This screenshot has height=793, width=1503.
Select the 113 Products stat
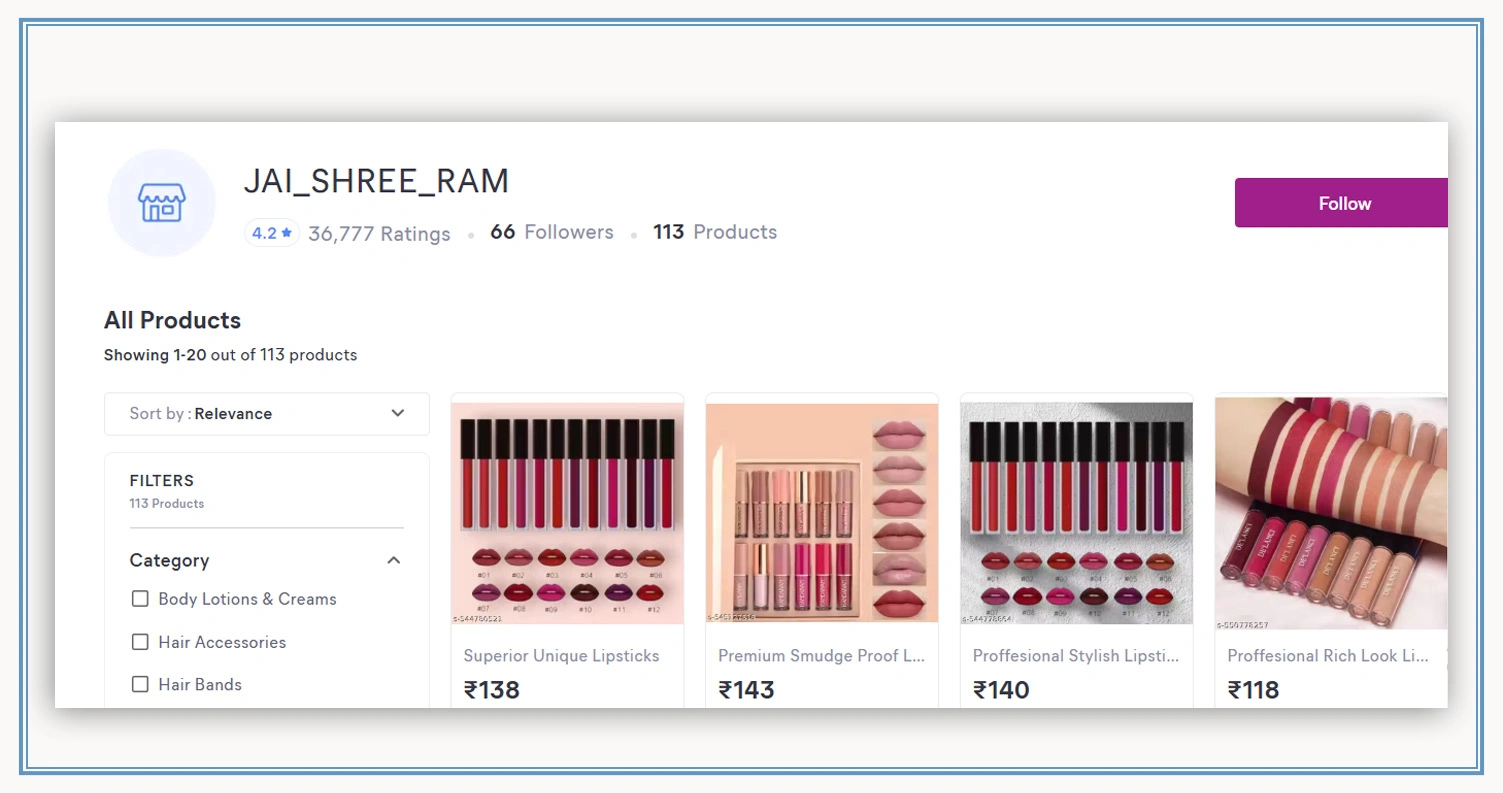coord(715,232)
